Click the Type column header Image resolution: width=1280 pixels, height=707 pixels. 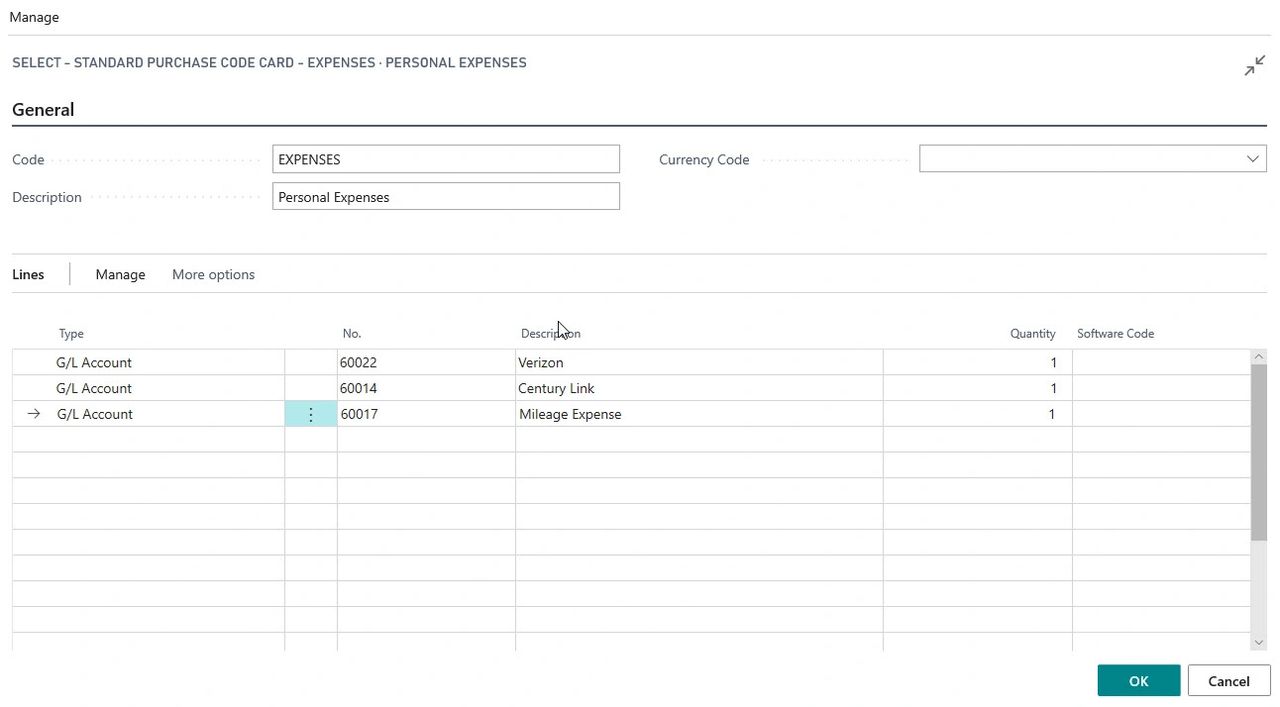(x=71, y=333)
